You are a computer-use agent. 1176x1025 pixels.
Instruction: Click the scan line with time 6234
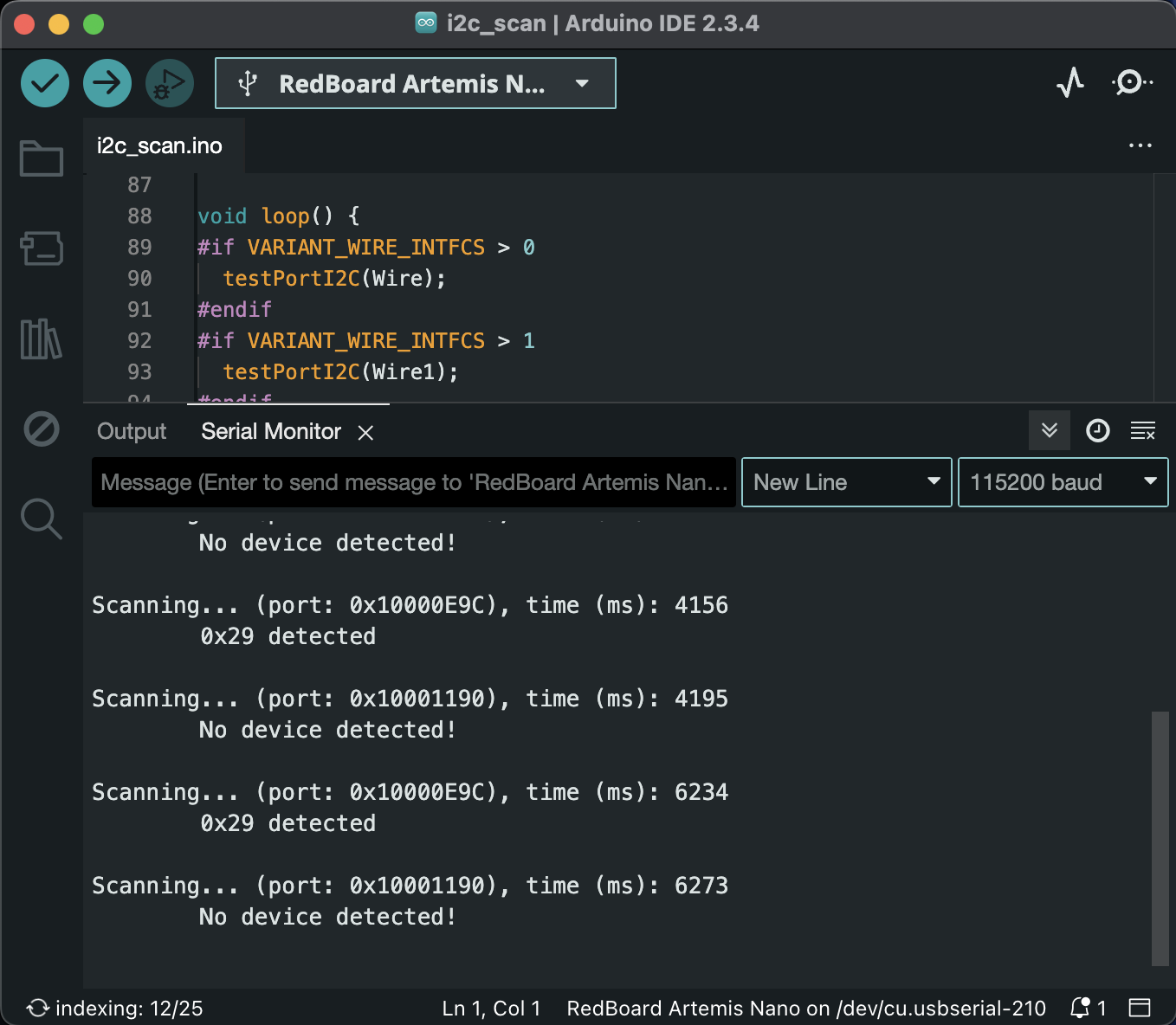coord(410,792)
